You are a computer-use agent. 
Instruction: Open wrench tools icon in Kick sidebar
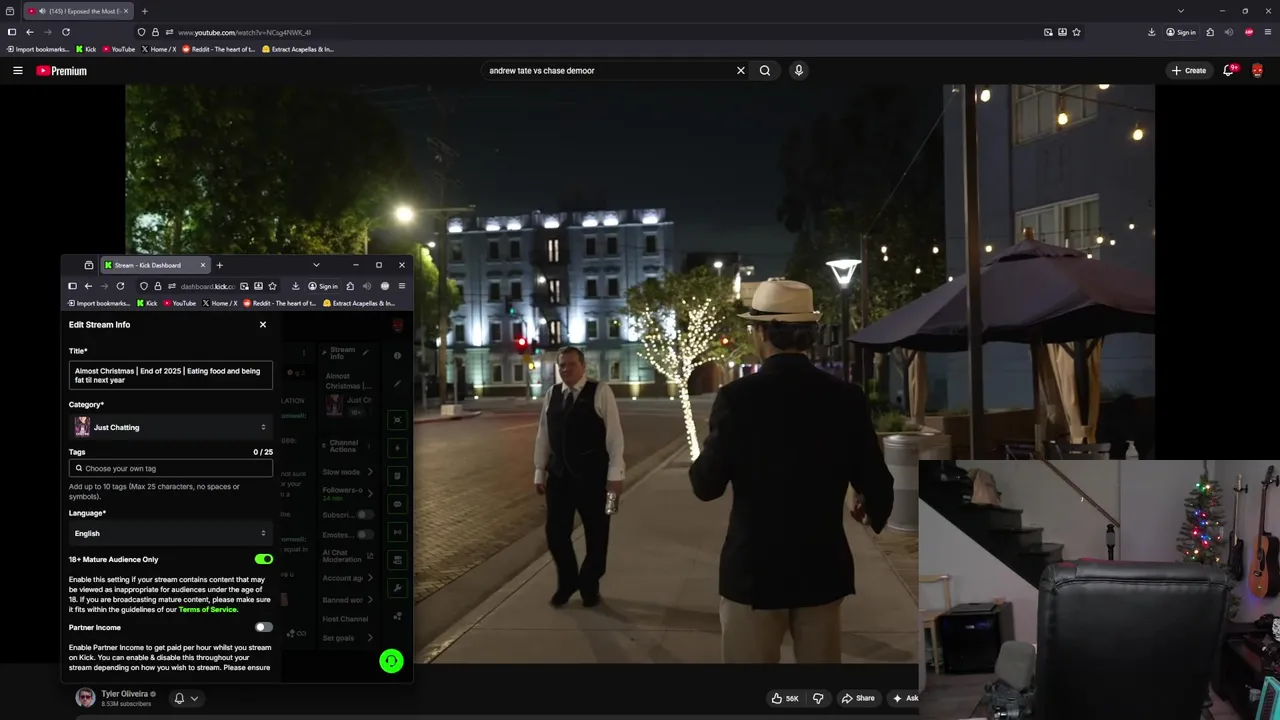(x=397, y=588)
